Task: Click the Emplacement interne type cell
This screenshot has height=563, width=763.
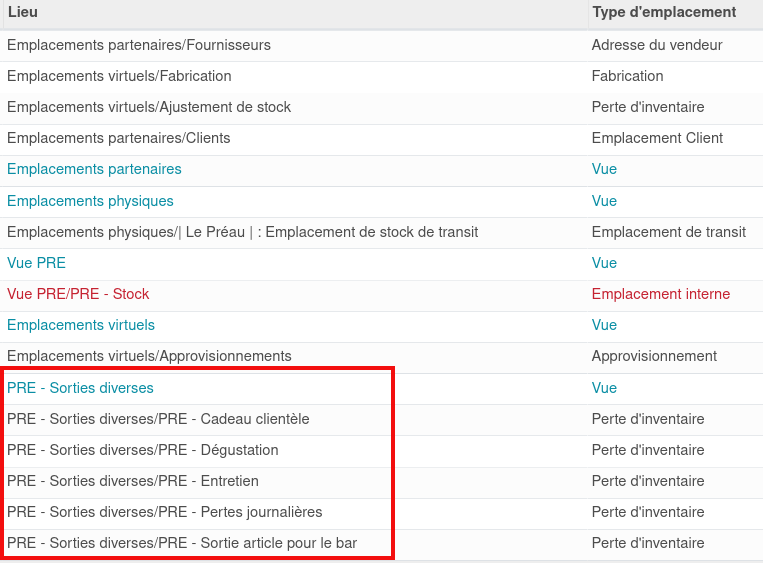Action: tap(660, 294)
